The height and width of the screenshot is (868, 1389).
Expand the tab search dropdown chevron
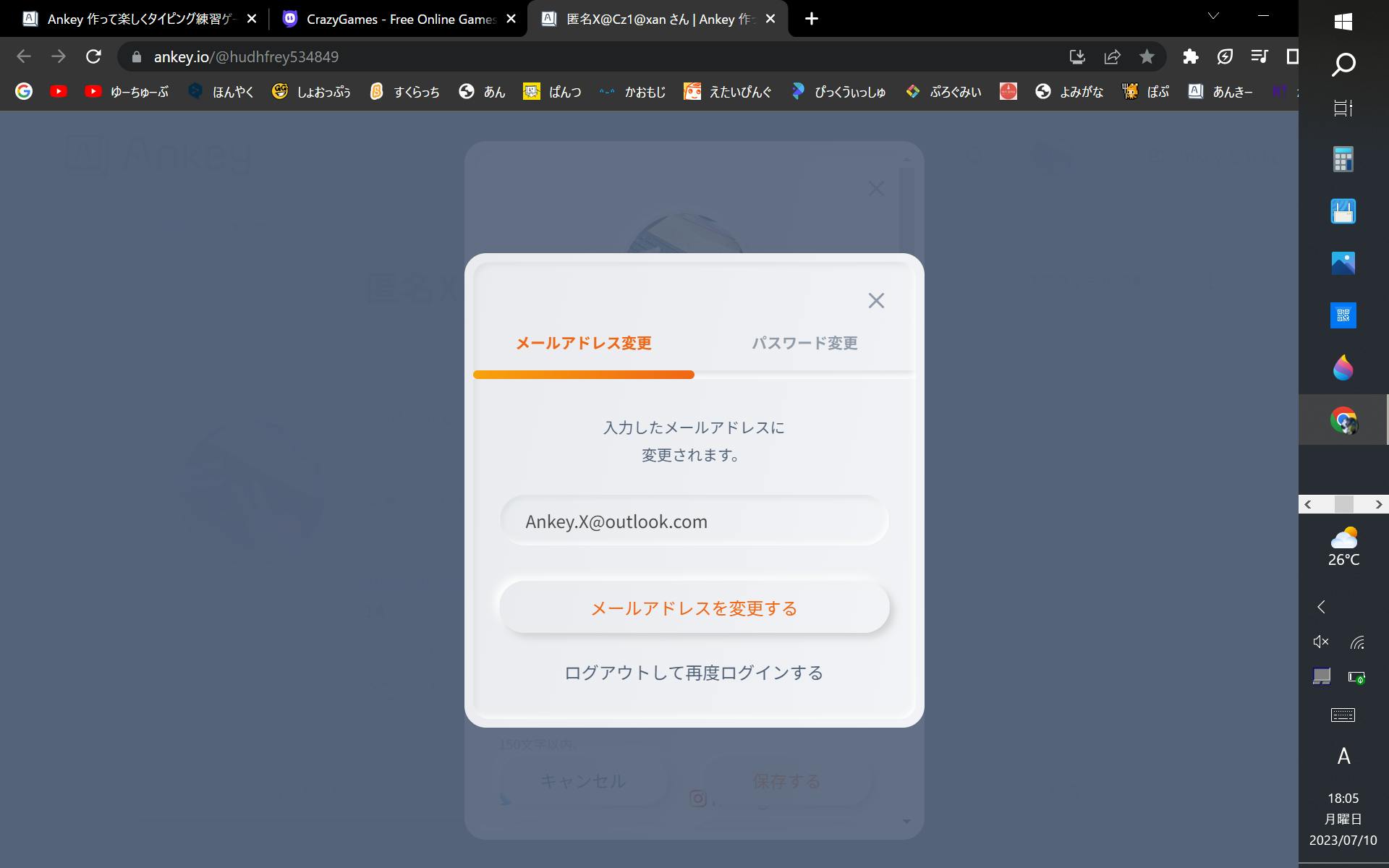pos(1214,16)
